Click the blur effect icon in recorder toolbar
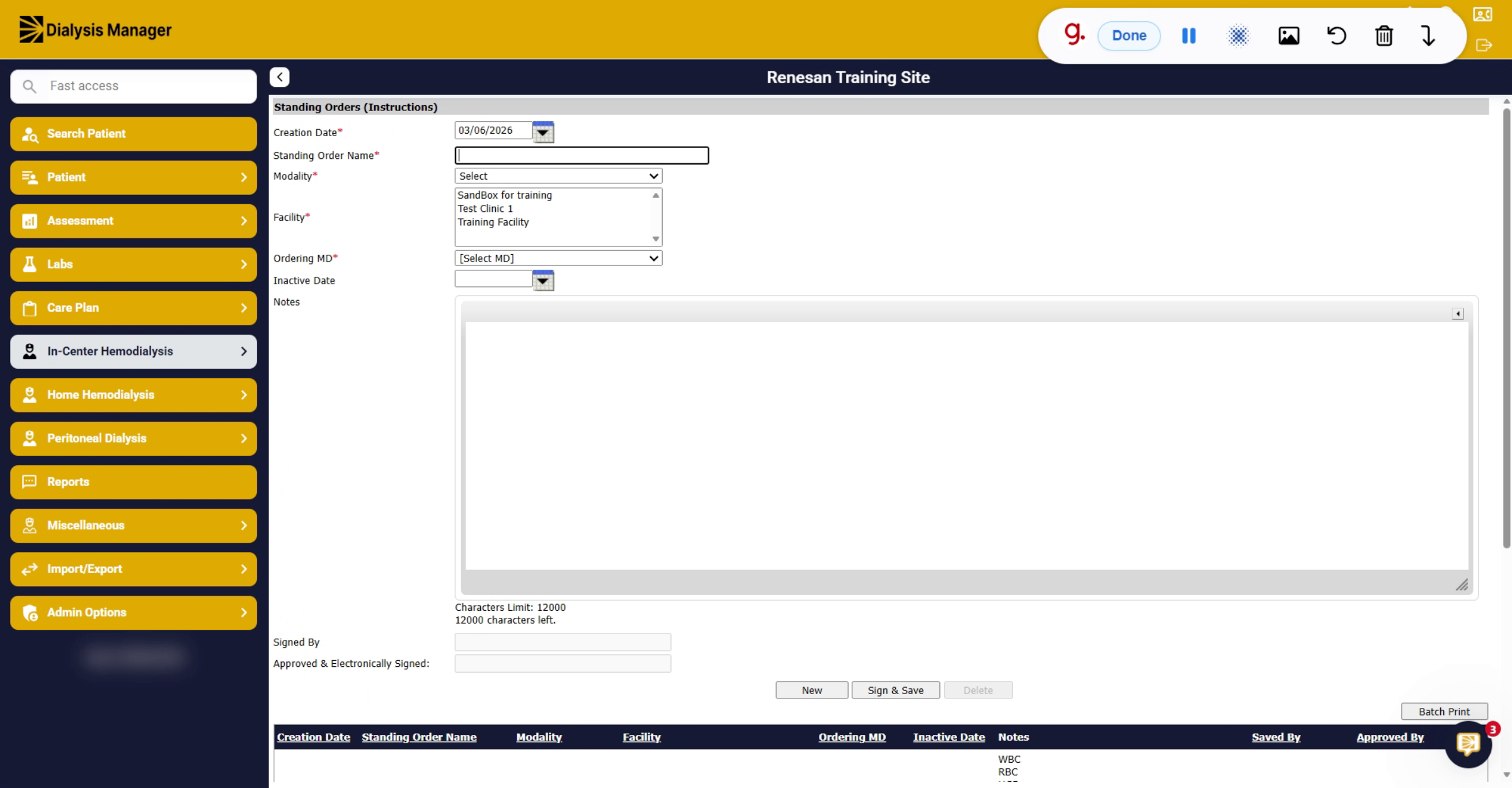 pyautogui.click(x=1238, y=36)
